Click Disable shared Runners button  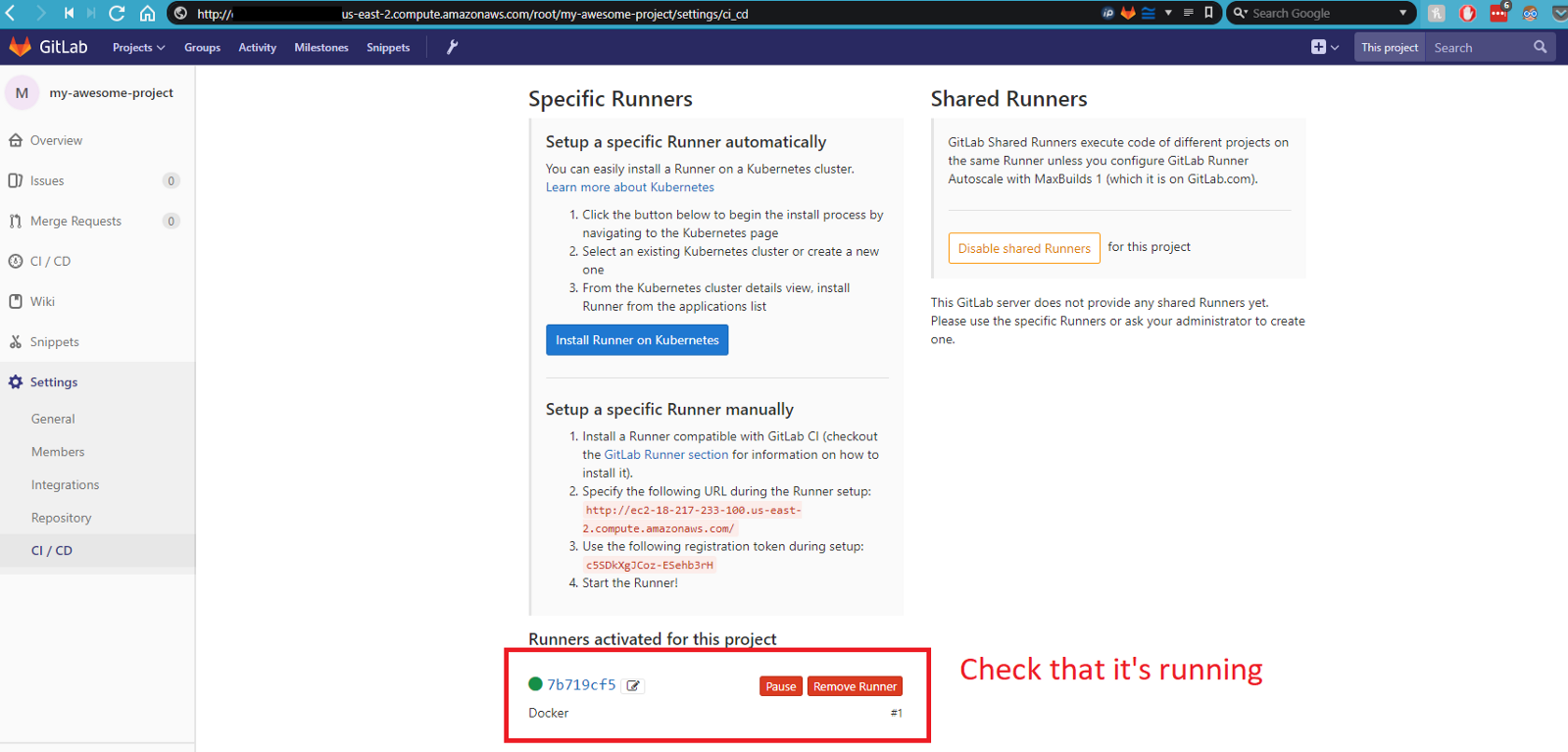pos(1024,248)
